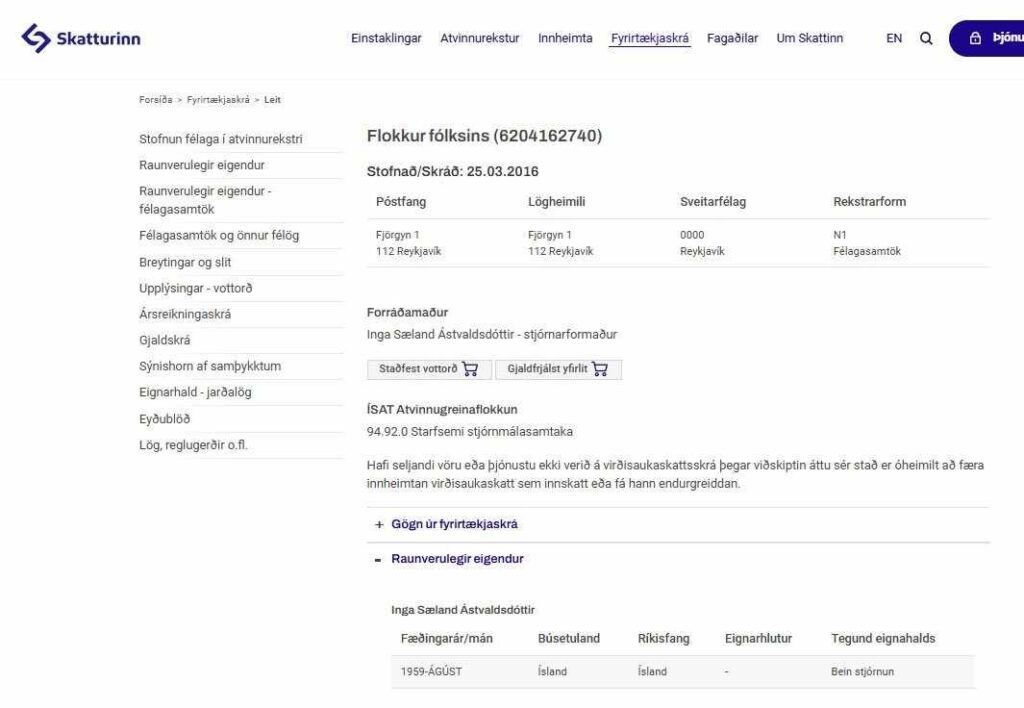Open Stofnun félaga í atvinnurekstri sidebar link
The height and width of the screenshot is (708, 1024).
220,139
